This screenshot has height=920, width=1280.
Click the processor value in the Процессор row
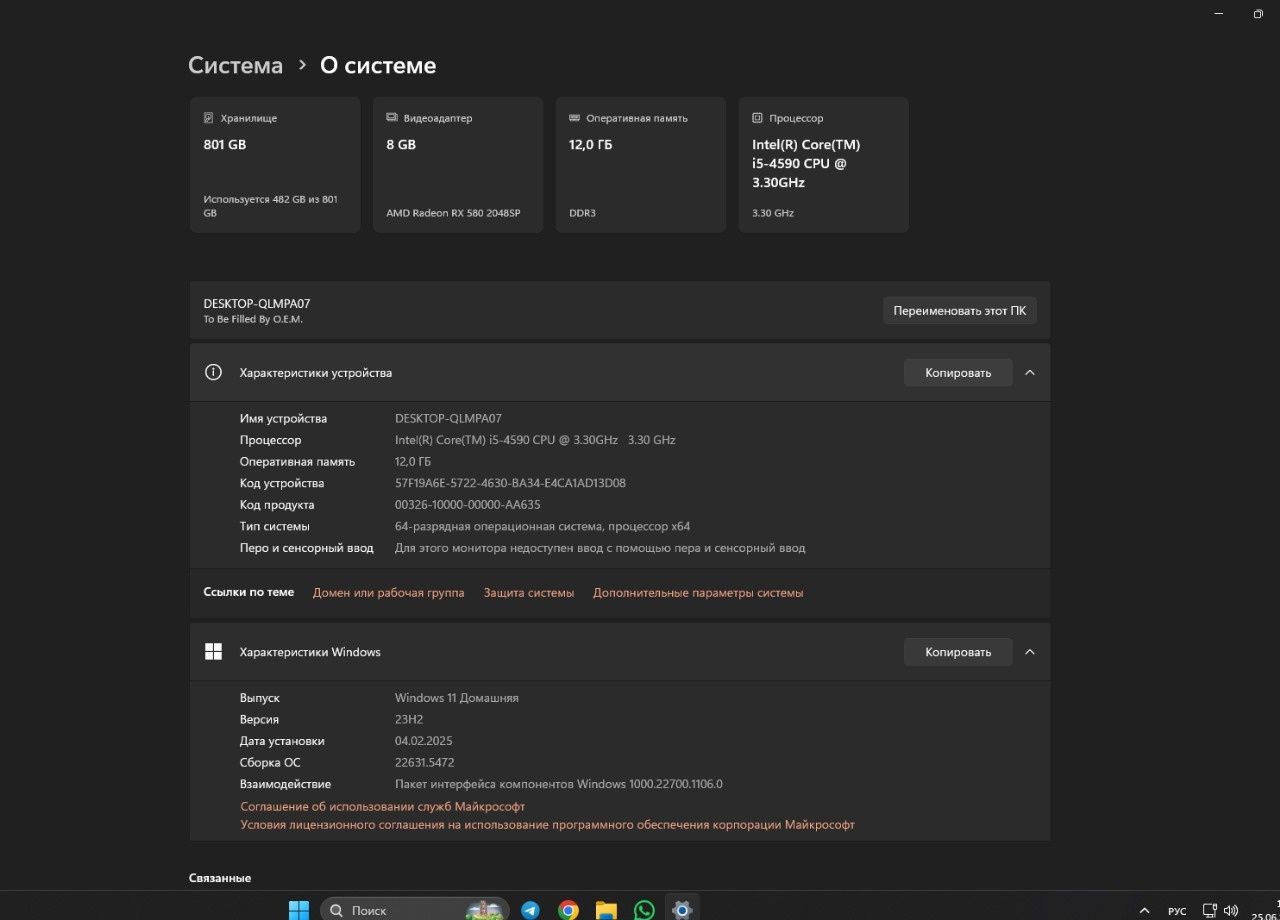[x=535, y=440]
